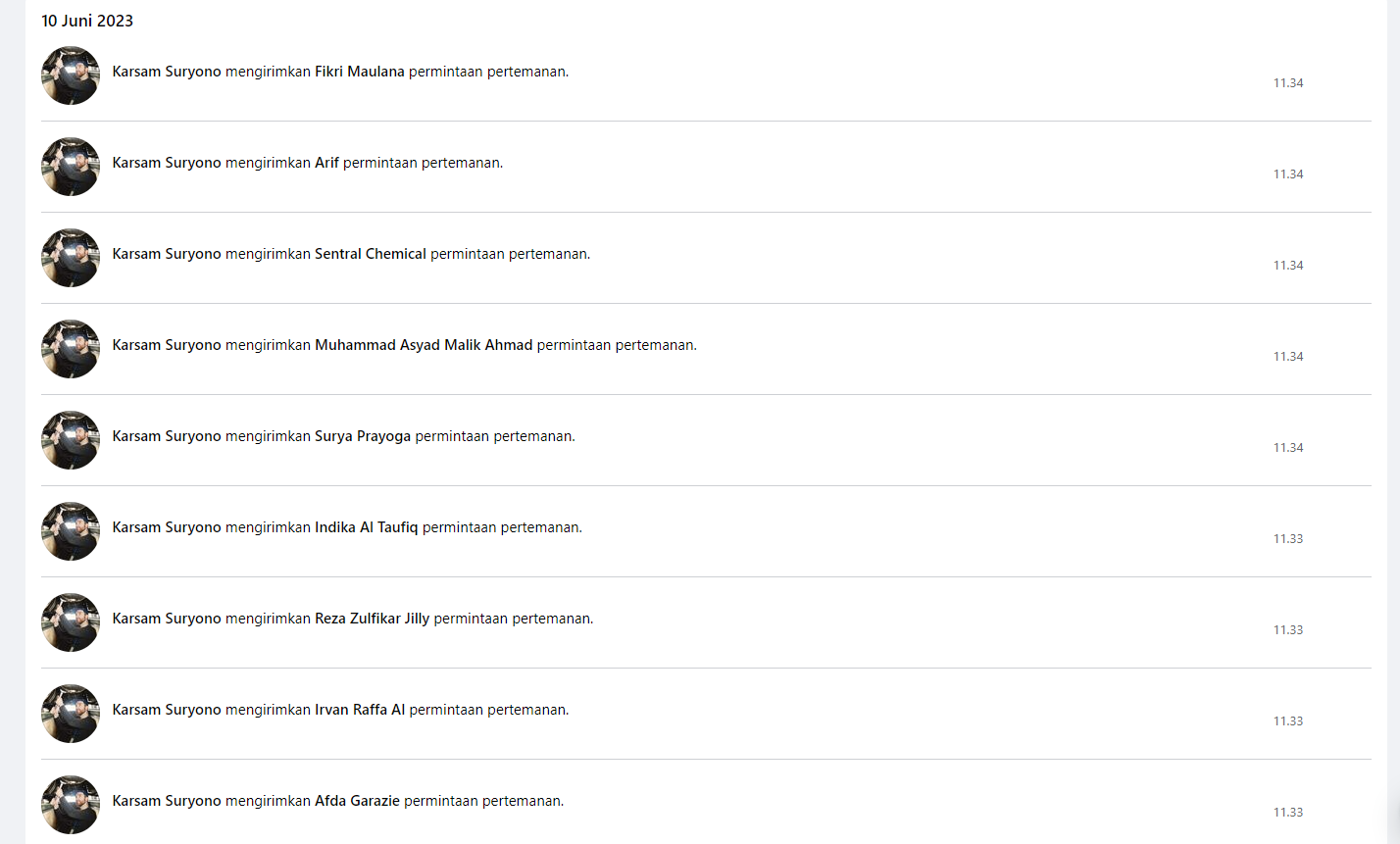Select avatar beside Reza Zulfikar Jilly entry
The height and width of the screenshot is (844, 1400).
tap(71, 622)
